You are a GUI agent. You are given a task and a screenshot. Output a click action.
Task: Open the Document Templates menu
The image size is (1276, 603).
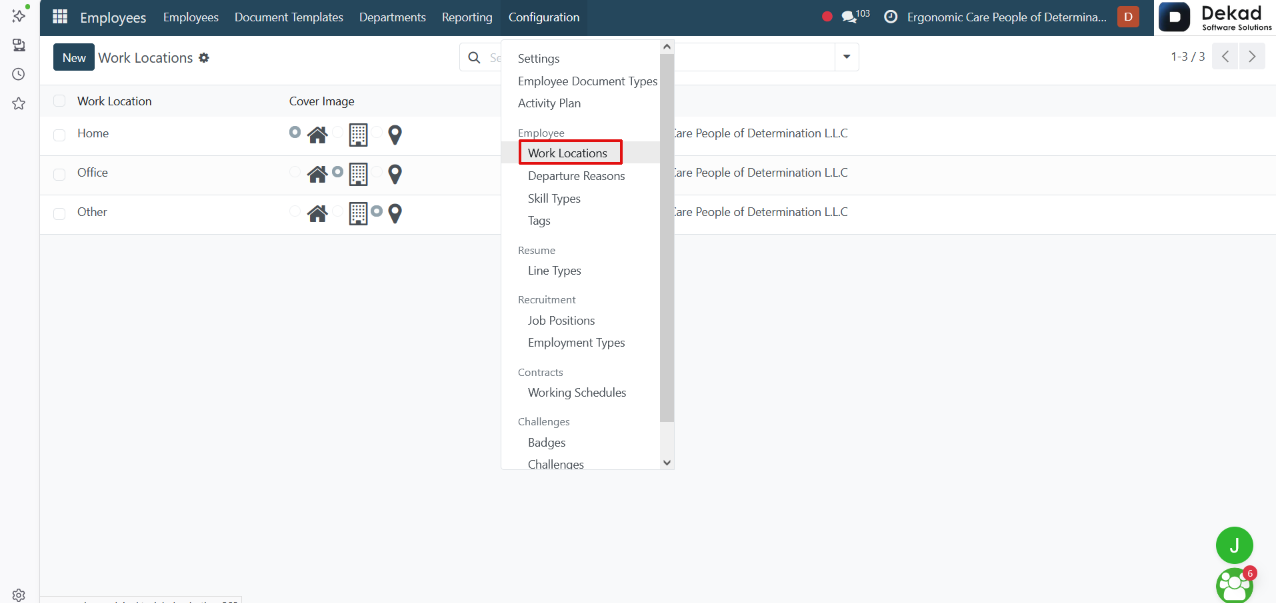point(289,17)
